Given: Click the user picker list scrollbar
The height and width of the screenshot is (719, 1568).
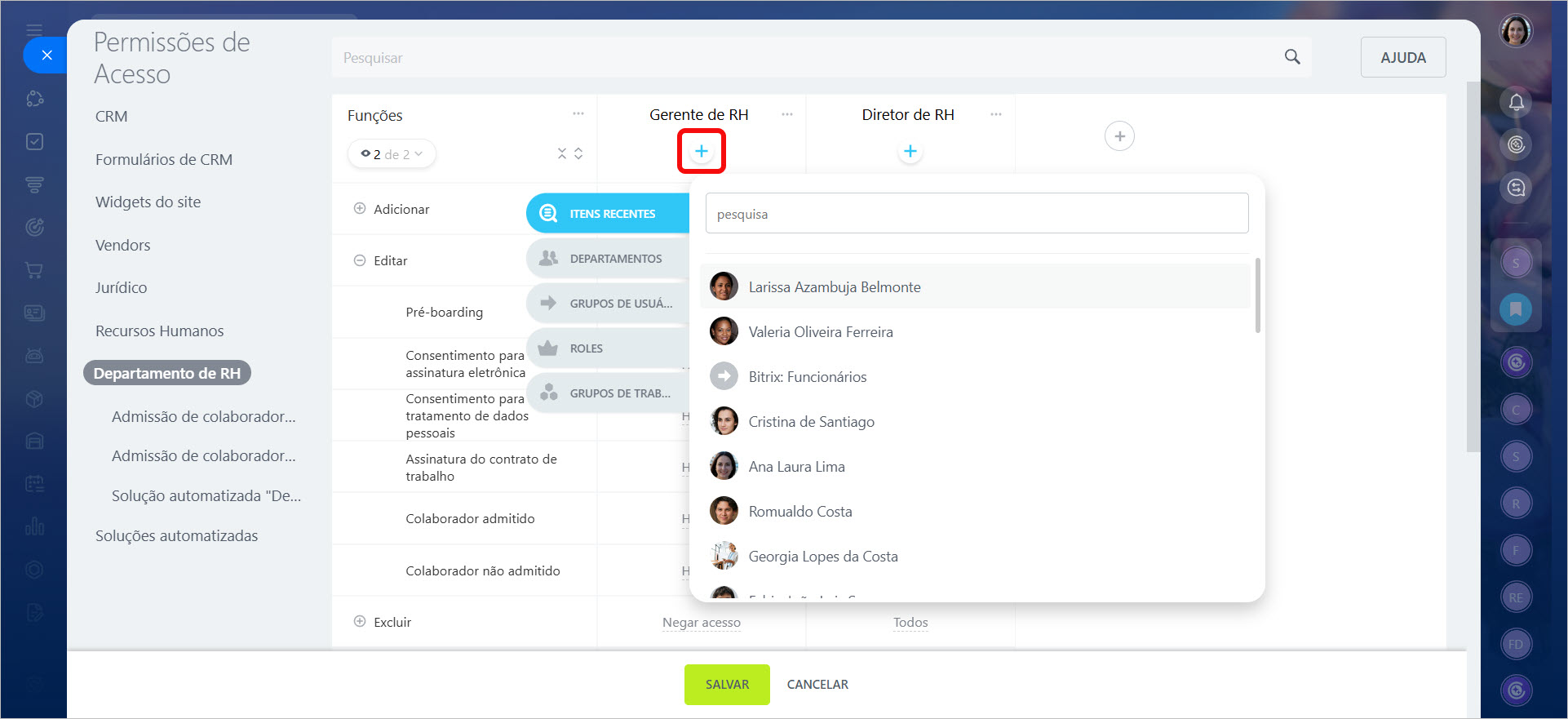Looking at the screenshot, I should click(1257, 295).
